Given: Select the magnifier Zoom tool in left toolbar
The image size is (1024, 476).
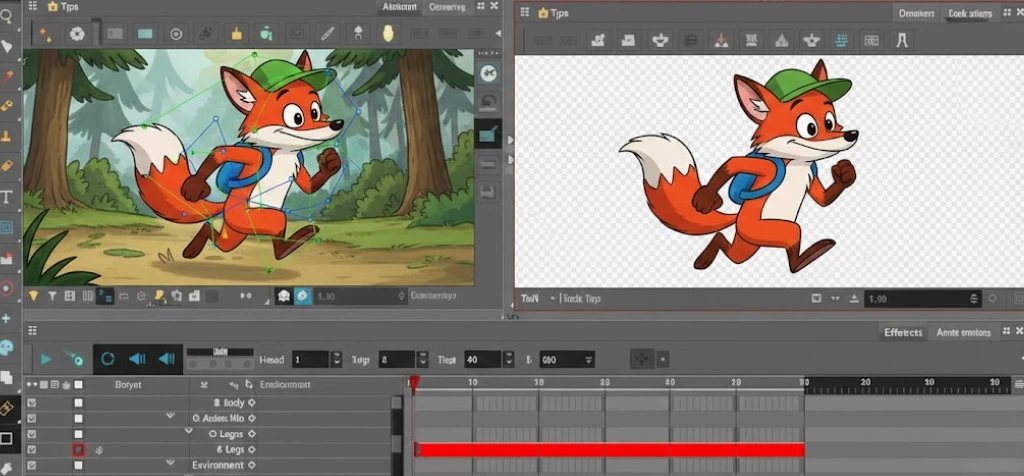Looking at the screenshot, I should point(6,16).
